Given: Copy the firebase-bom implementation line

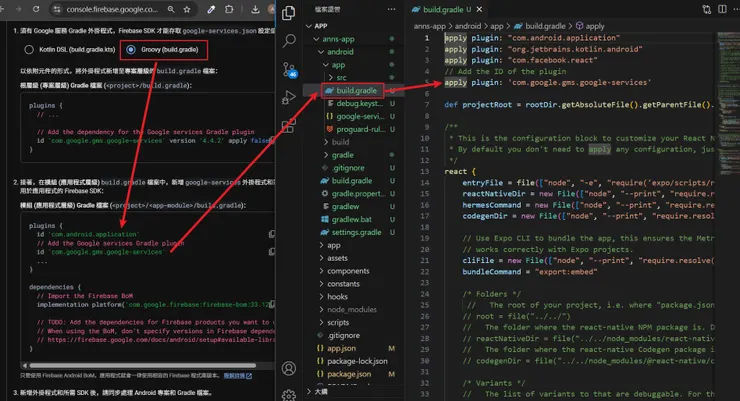Looking at the screenshot, I should tap(272, 304).
